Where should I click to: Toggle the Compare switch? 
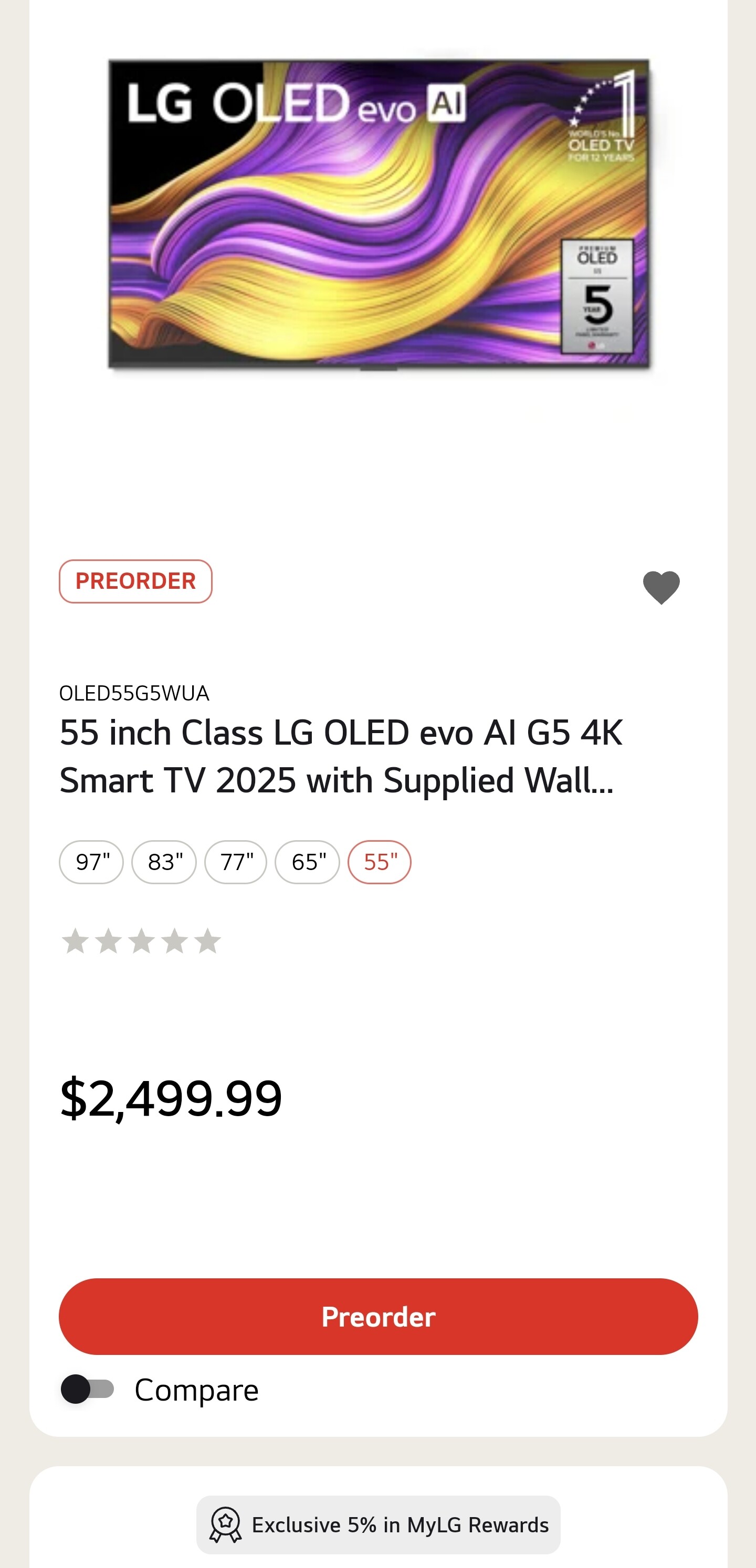pos(88,1389)
